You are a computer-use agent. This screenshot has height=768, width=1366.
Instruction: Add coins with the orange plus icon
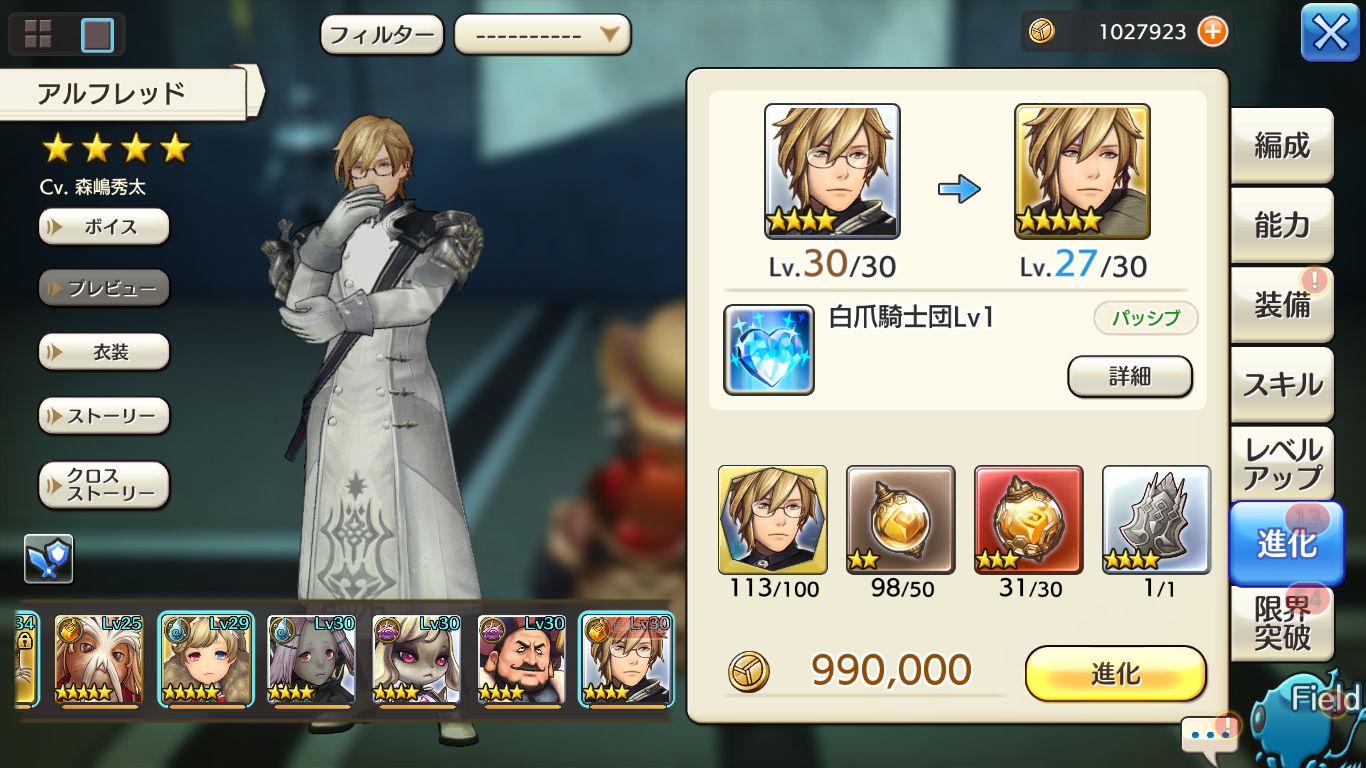tap(1212, 32)
